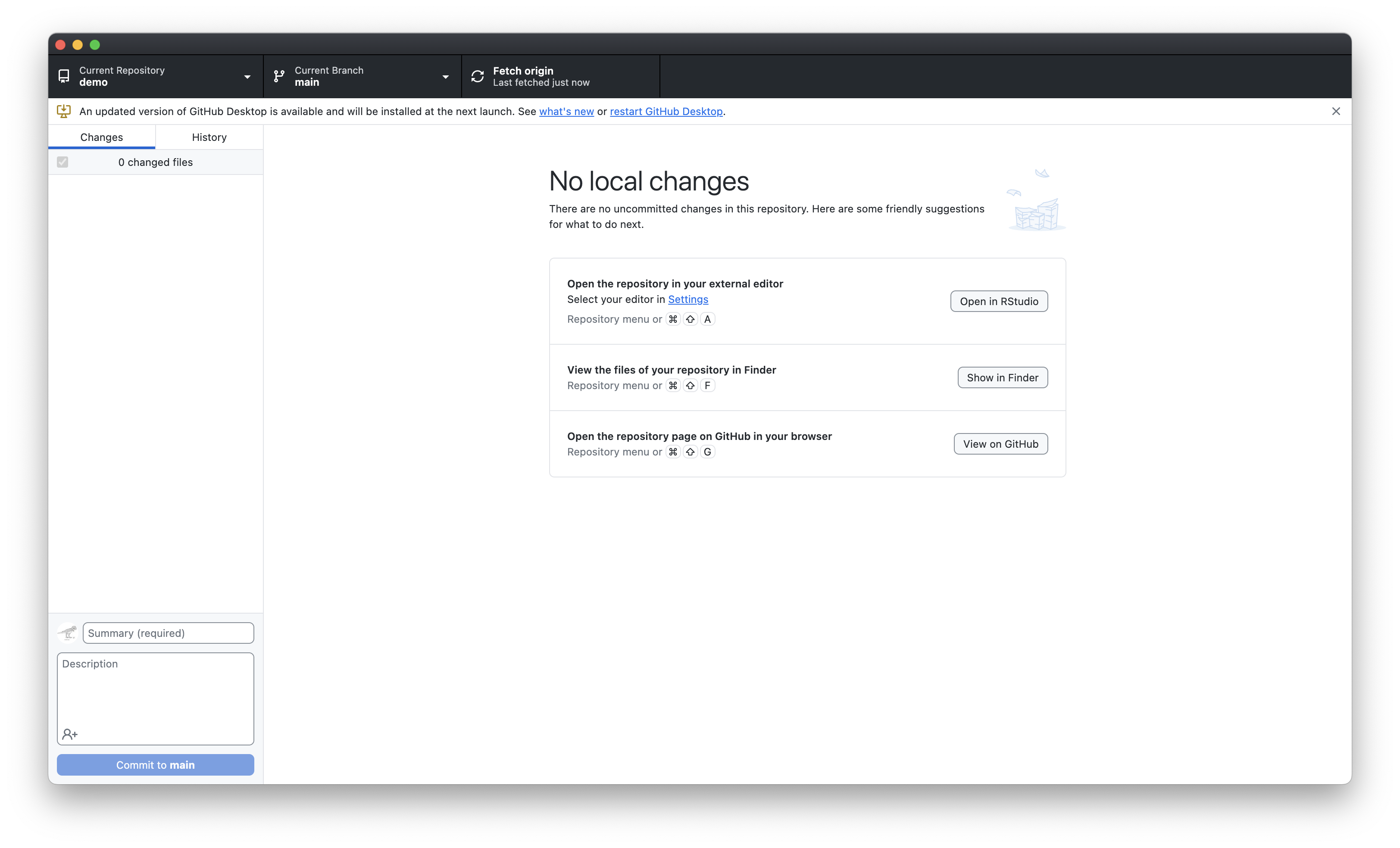Click the yellow minimize window button
Screen dimensions: 1400x848
78,45
